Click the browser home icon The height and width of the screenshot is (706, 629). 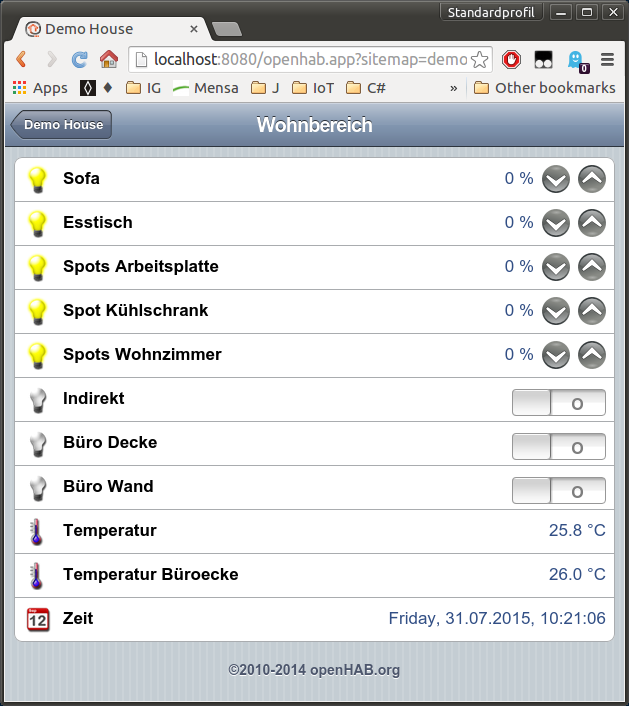pos(108,59)
